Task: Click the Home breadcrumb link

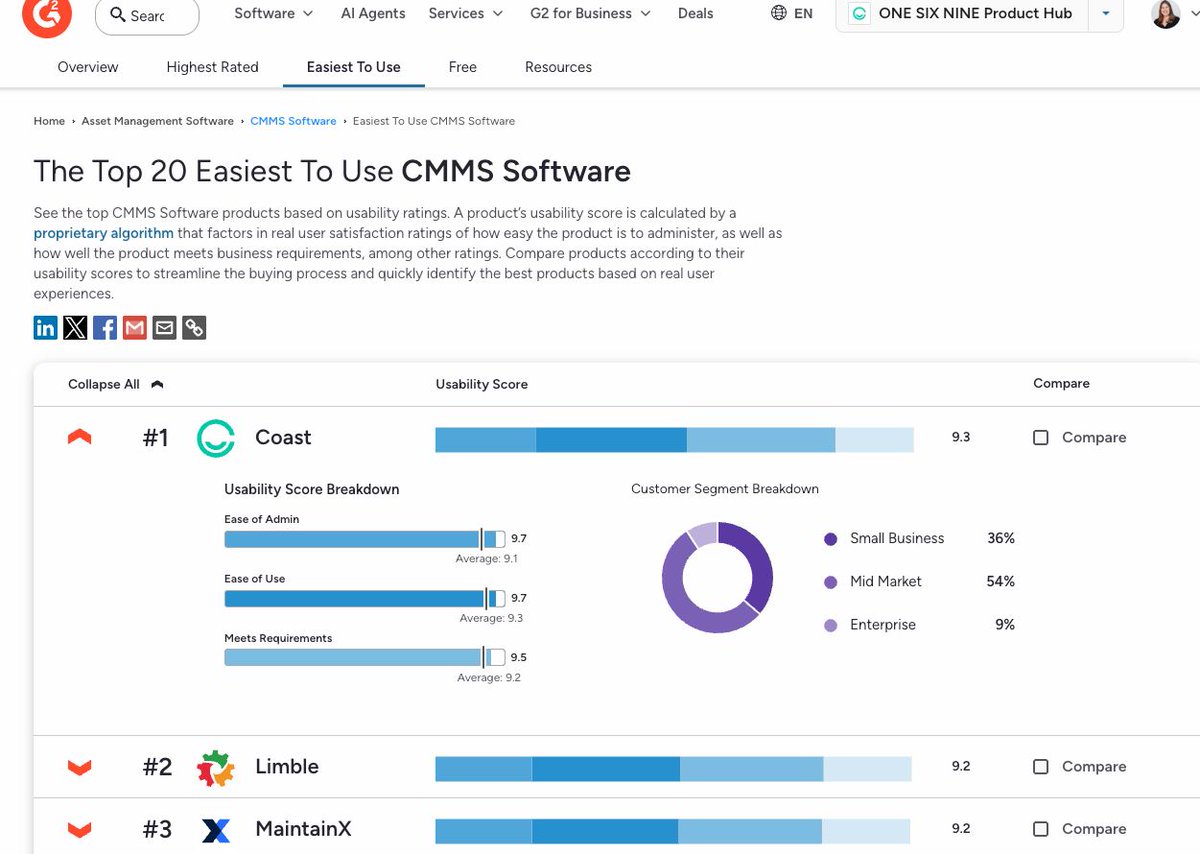Action: (x=49, y=121)
